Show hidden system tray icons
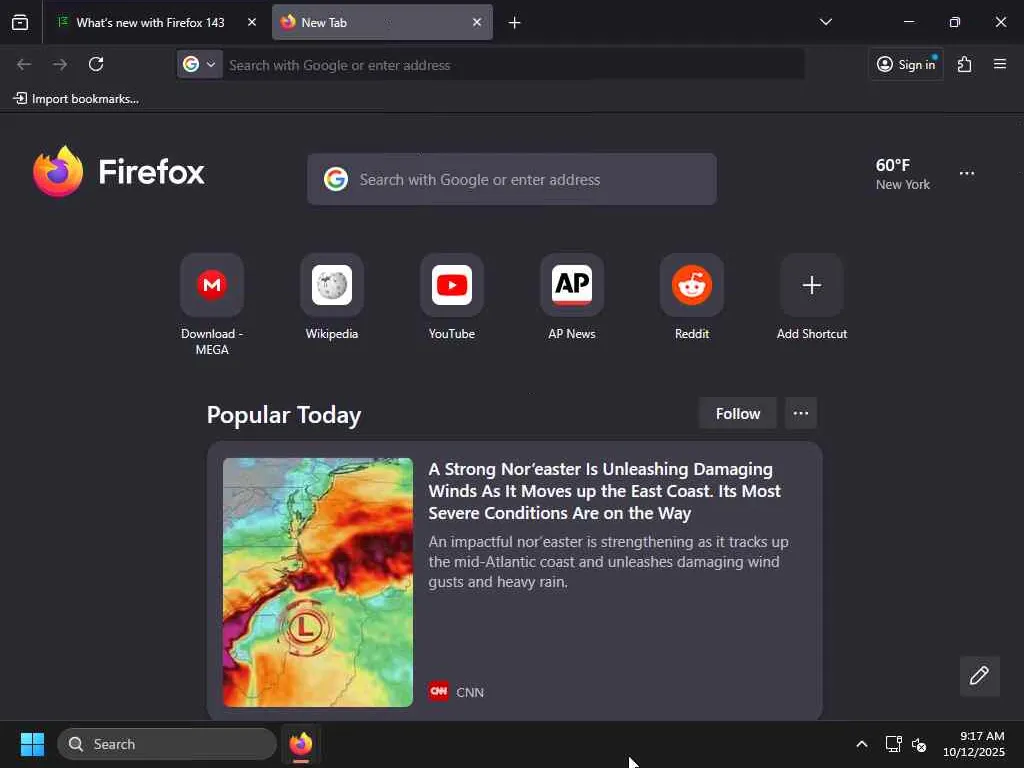The width and height of the screenshot is (1024, 768). coord(862,744)
